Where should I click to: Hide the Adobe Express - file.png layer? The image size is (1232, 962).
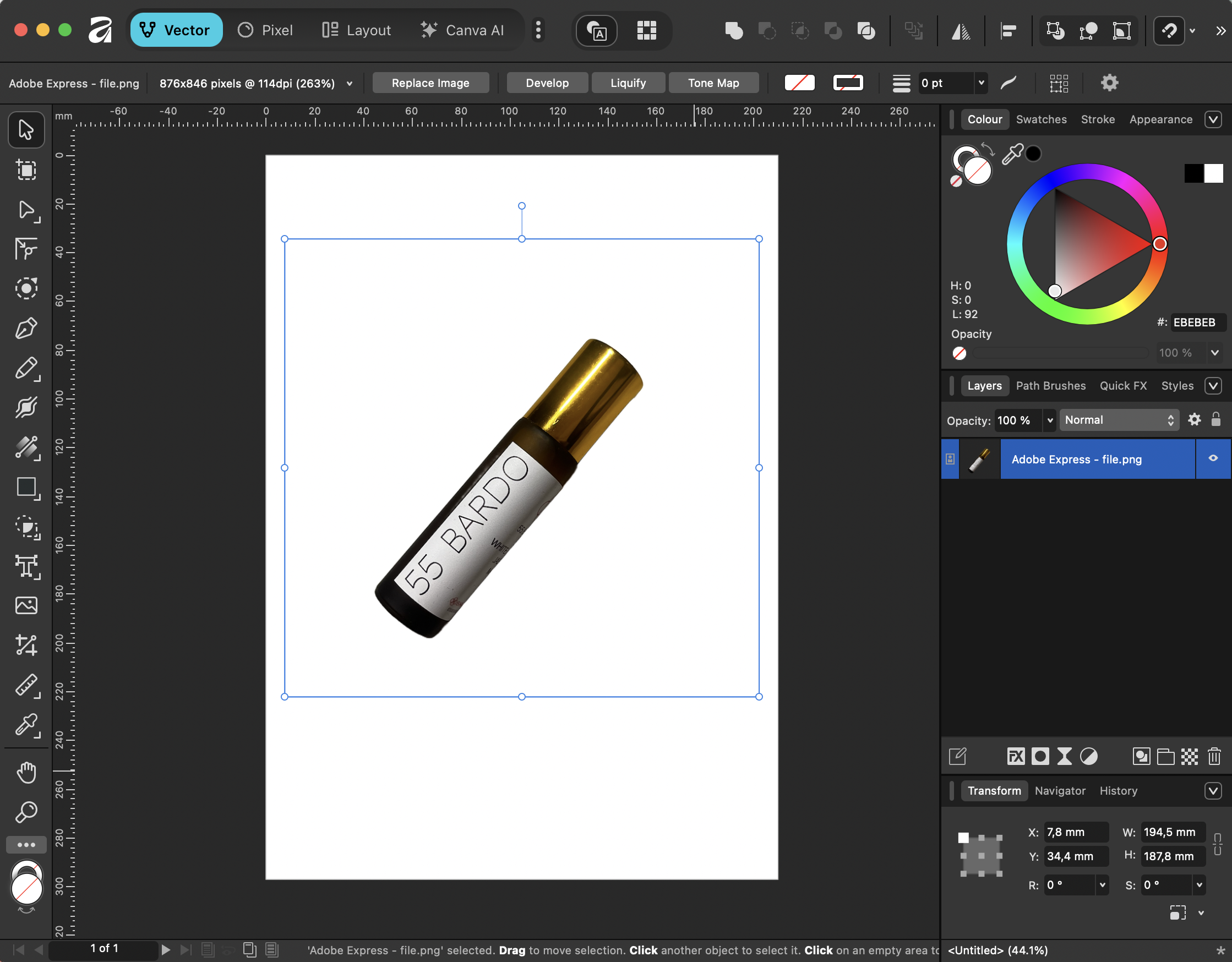[x=1212, y=459]
